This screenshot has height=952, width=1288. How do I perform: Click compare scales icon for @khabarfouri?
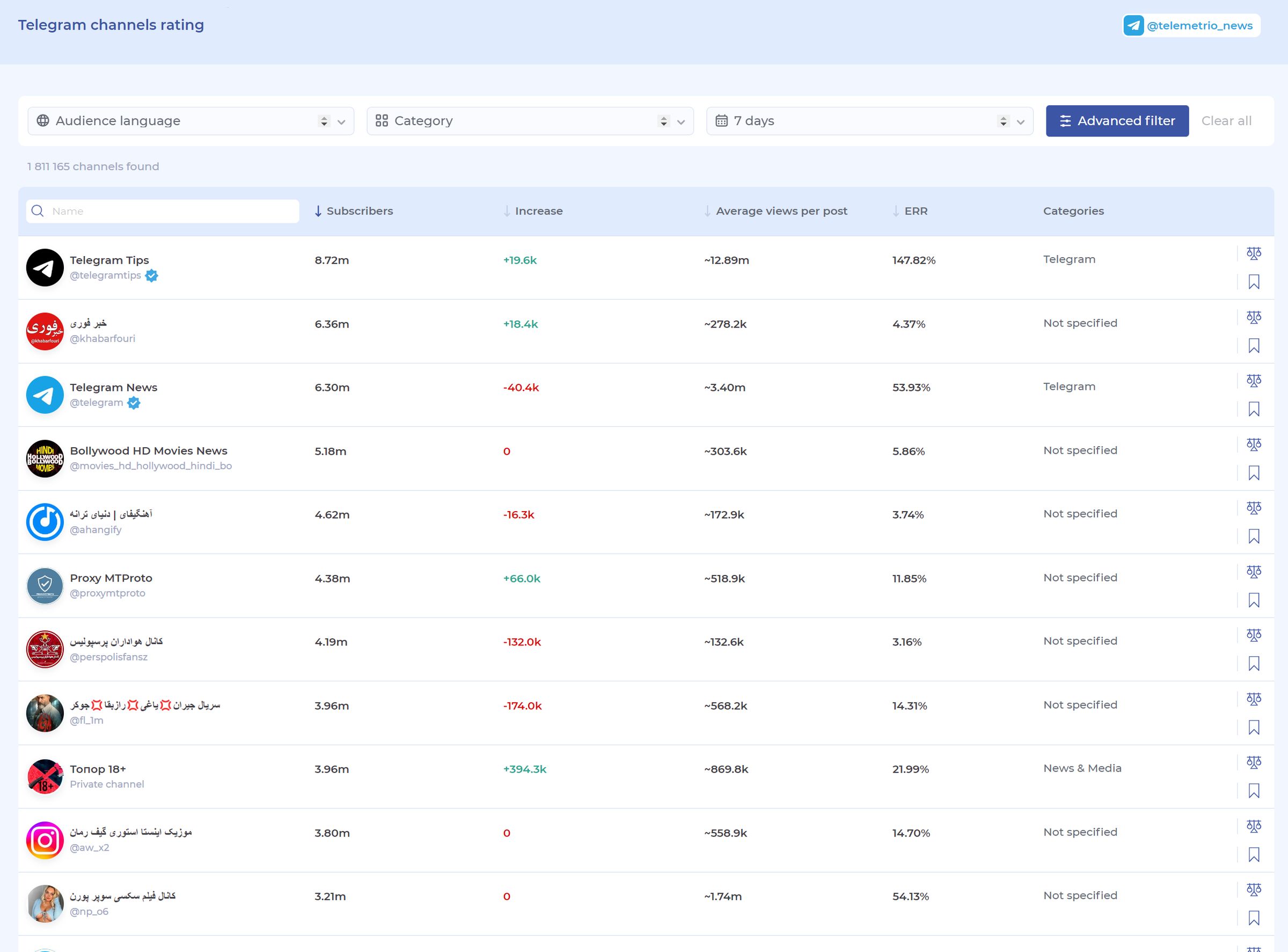pos(1254,317)
